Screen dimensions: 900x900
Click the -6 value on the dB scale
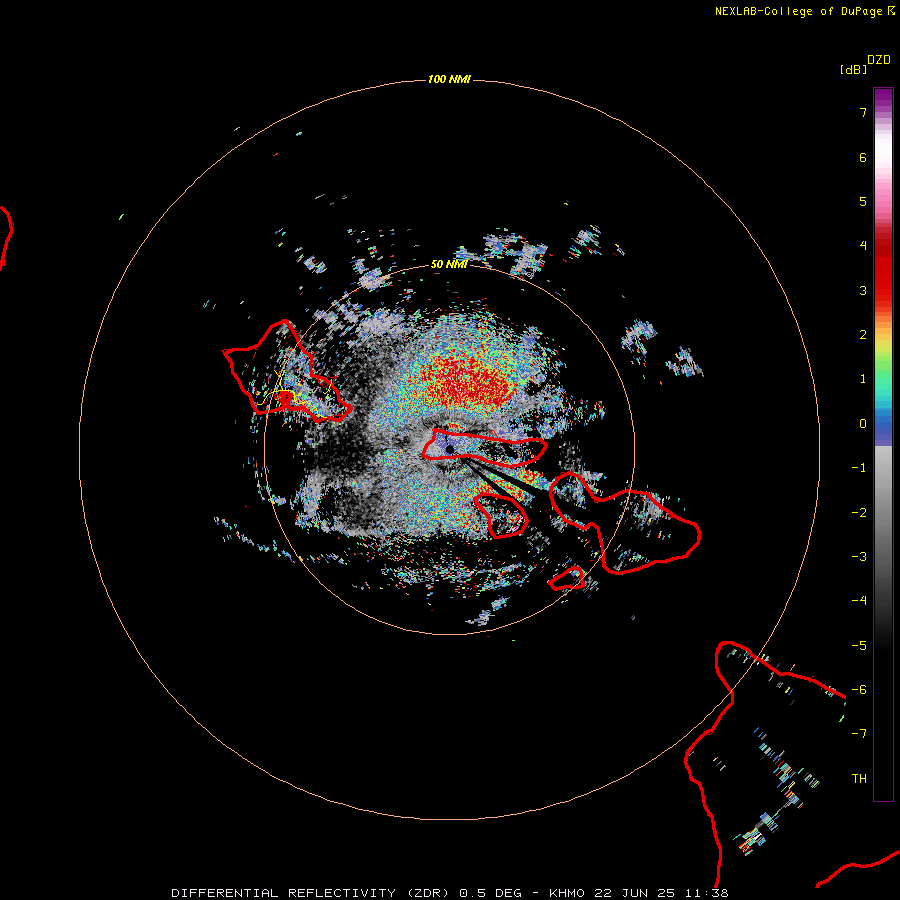point(859,690)
